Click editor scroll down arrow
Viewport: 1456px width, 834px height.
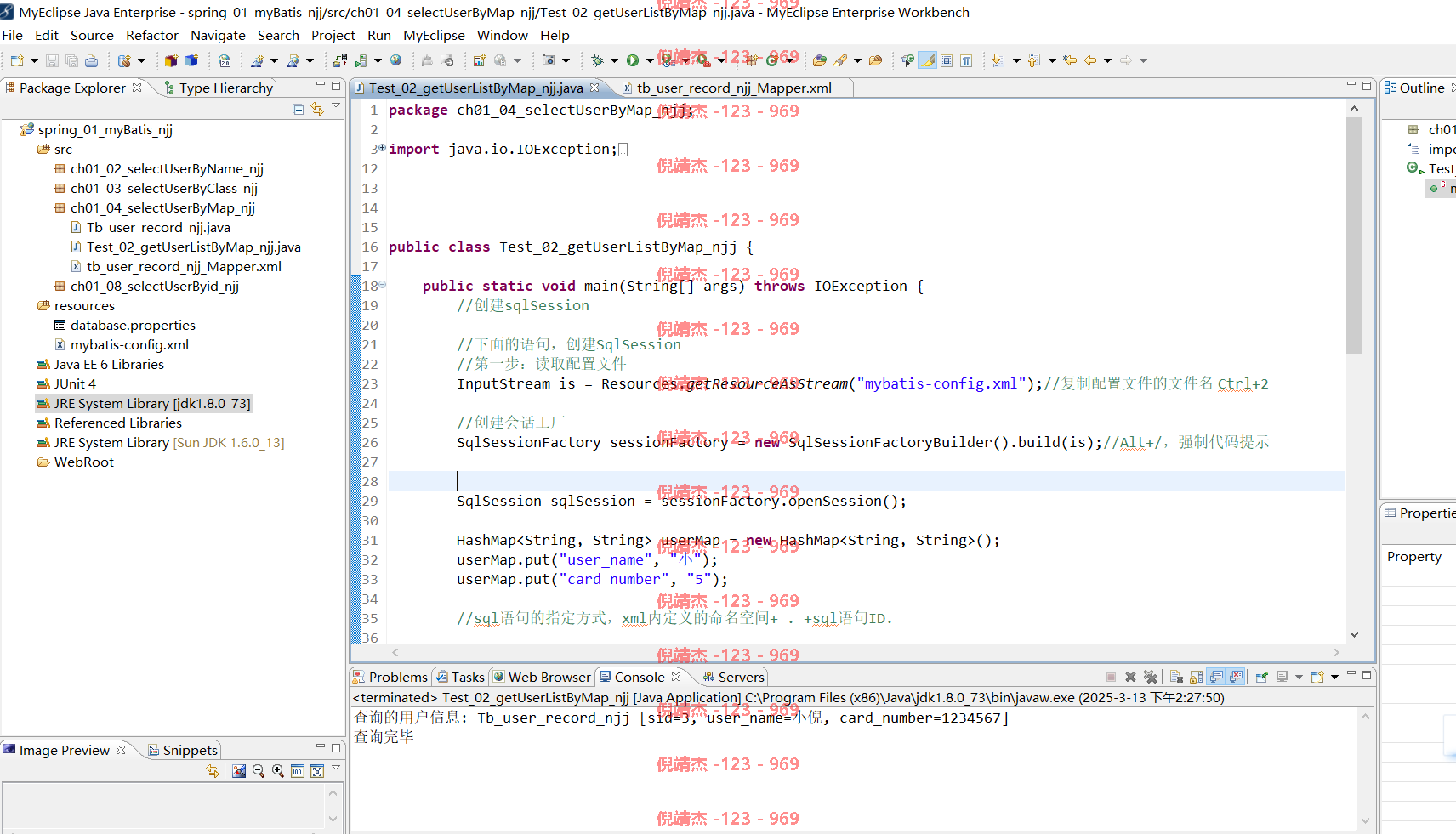[x=1354, y=634]
